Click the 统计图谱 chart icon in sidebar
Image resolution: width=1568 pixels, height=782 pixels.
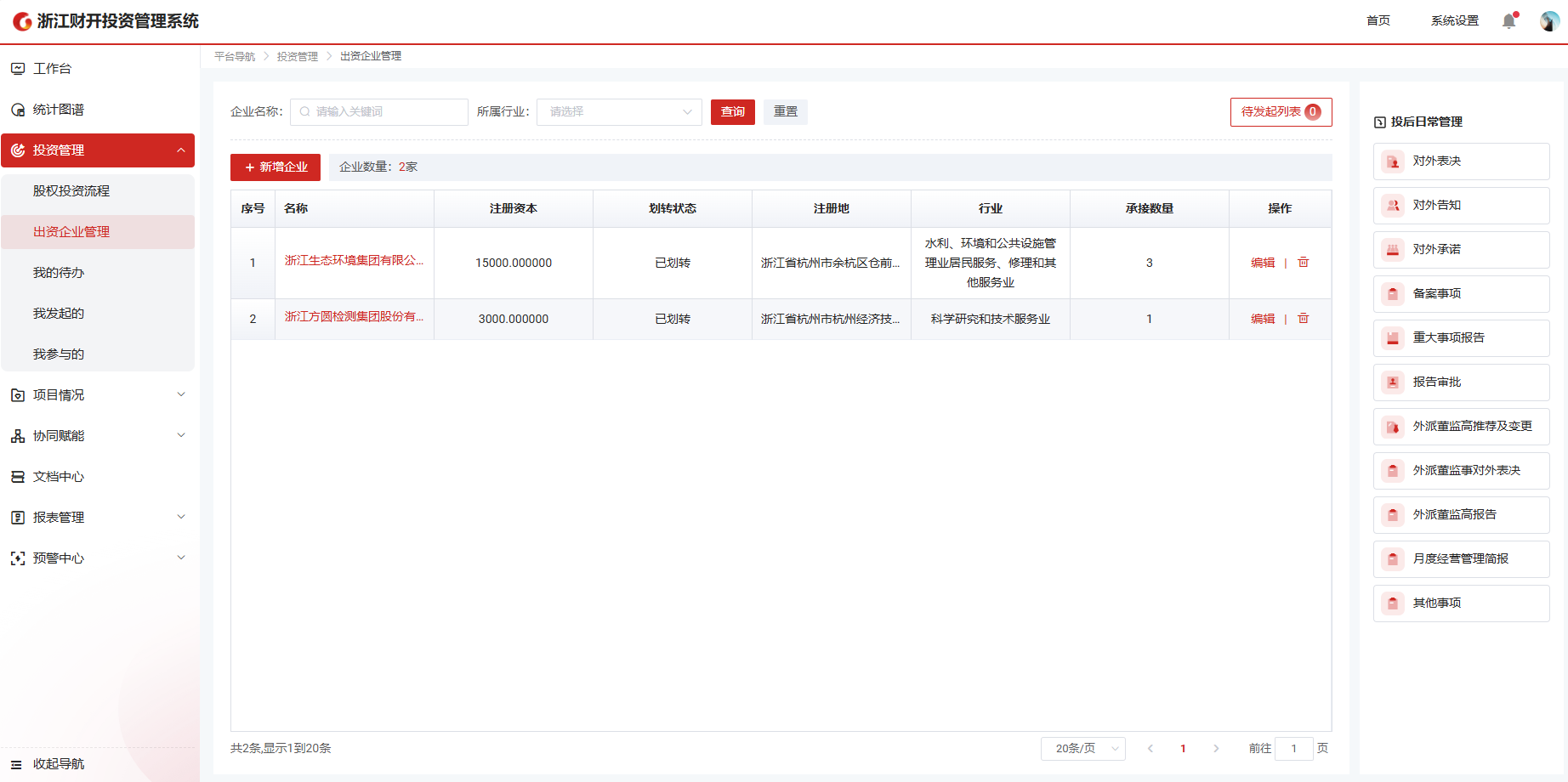[x=18, y=110]
